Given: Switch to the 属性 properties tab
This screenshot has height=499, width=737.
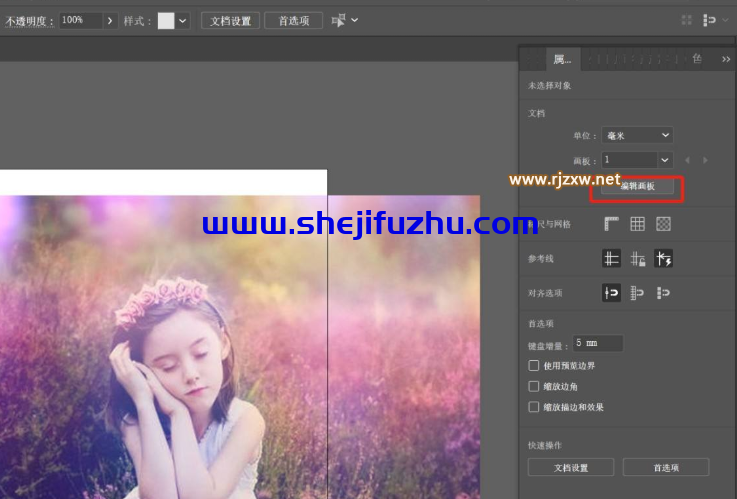Looking at the screenshot, I should click(x=562, y=59).
